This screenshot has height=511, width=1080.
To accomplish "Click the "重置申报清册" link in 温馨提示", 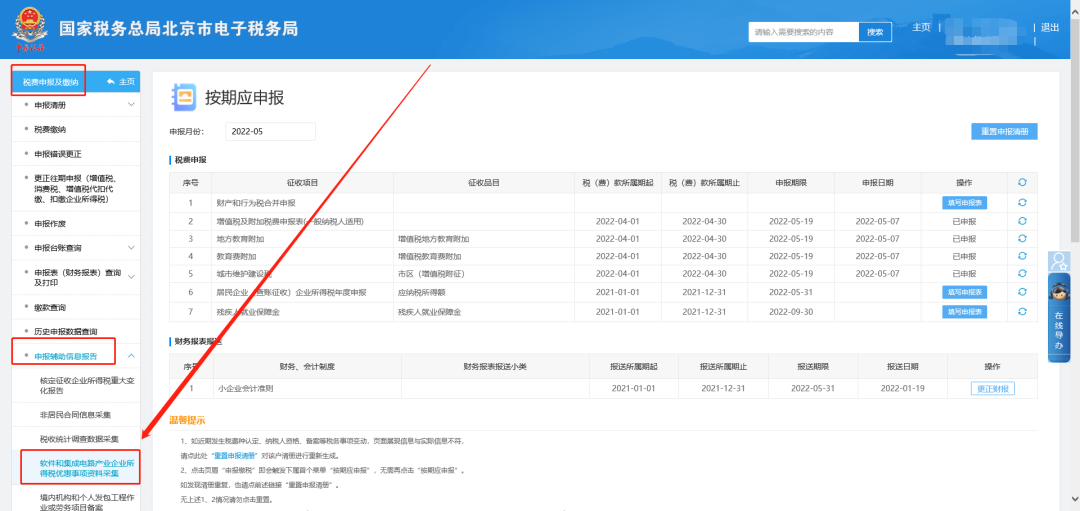I will [x=234, y=456].
